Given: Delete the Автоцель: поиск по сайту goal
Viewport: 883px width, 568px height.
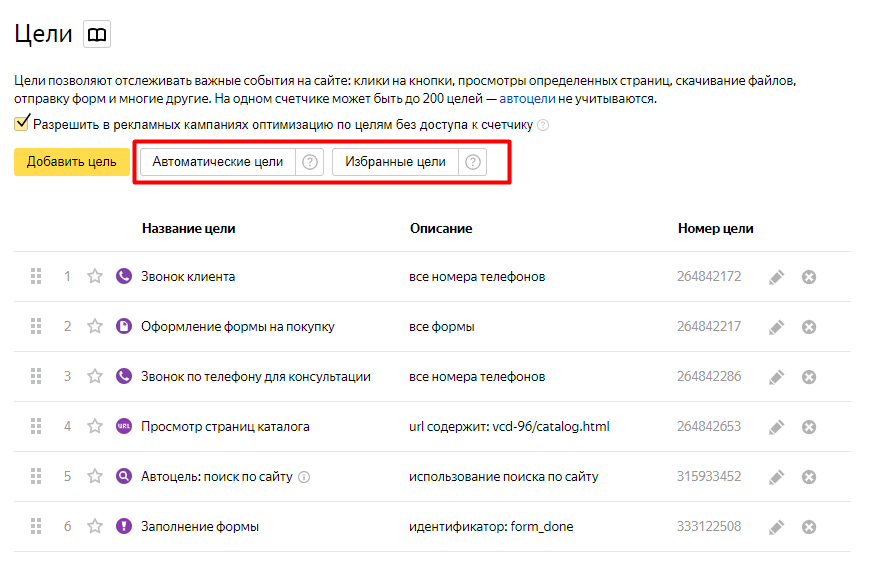Looking at the screenshot, I should click(x=809, y=477).
